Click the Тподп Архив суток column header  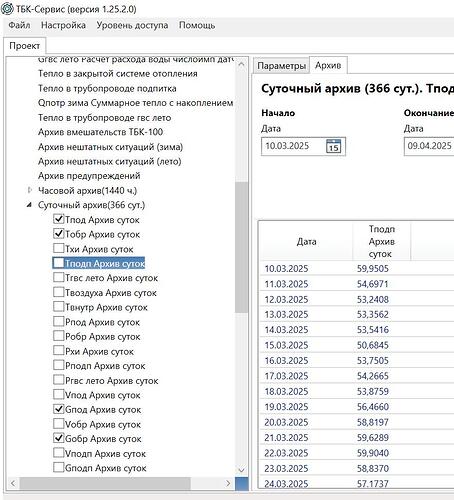pos(382,241)
